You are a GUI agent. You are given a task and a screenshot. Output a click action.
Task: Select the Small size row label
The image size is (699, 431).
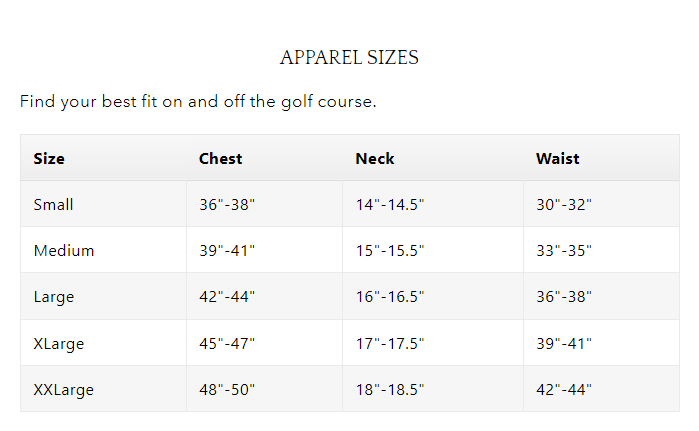pos(53,204)
